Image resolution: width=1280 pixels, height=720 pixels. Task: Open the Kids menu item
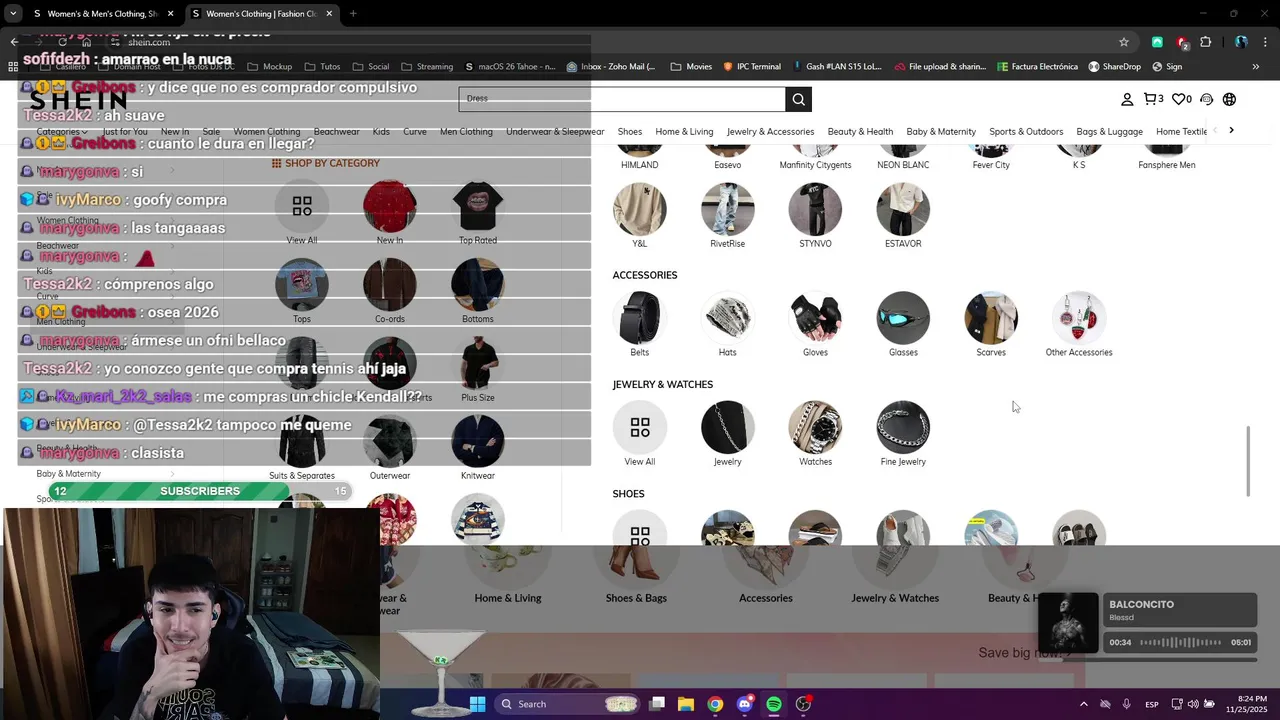[x=381, y=131]
